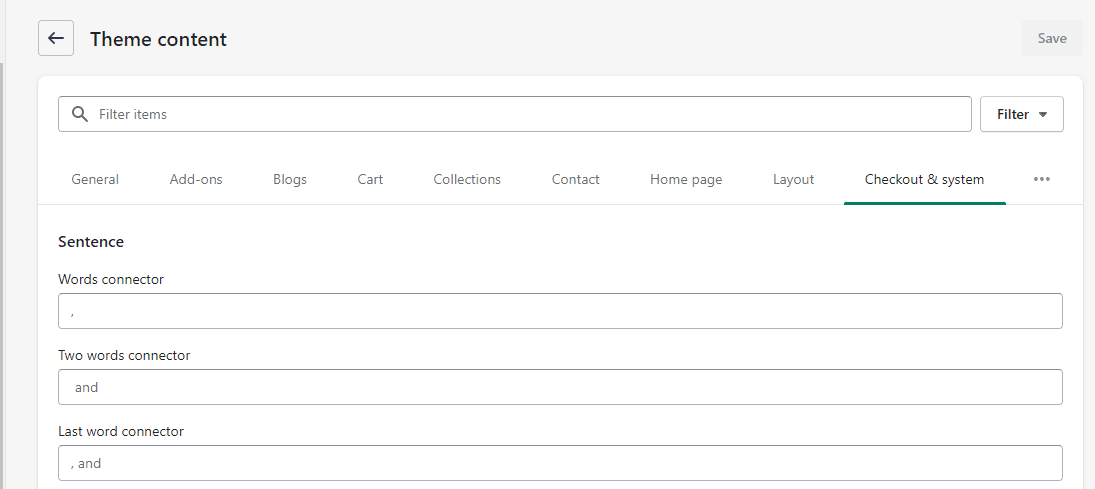This screenshot has width=1095, height=489.
Task: Click the Last word connector label
Action: tap(121, 432)
